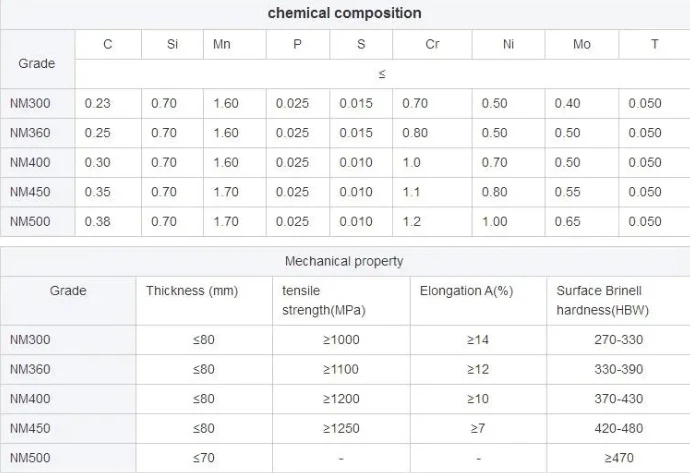Screen dimensions: 690x473
Task: Click the Mo column header
Action: point(582,44)
